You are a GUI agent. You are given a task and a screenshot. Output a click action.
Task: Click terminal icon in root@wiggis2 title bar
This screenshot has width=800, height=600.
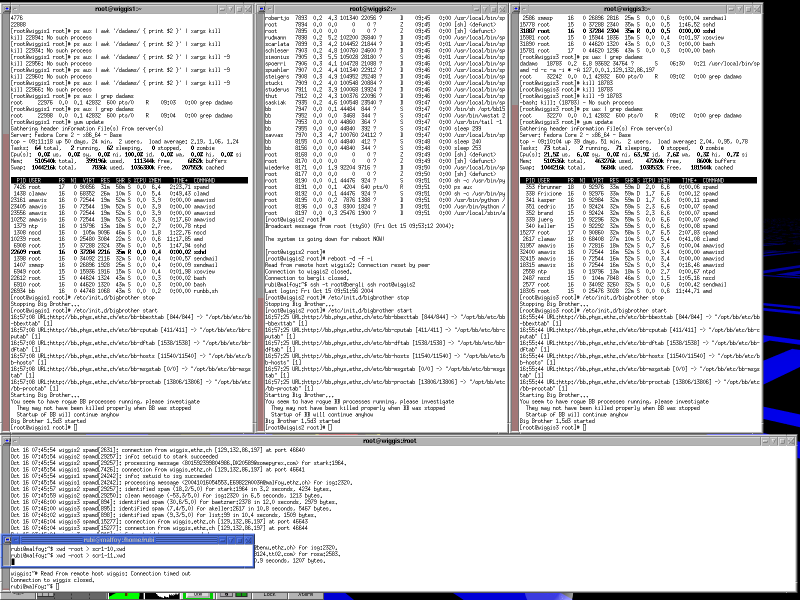(x=261, y=9)
